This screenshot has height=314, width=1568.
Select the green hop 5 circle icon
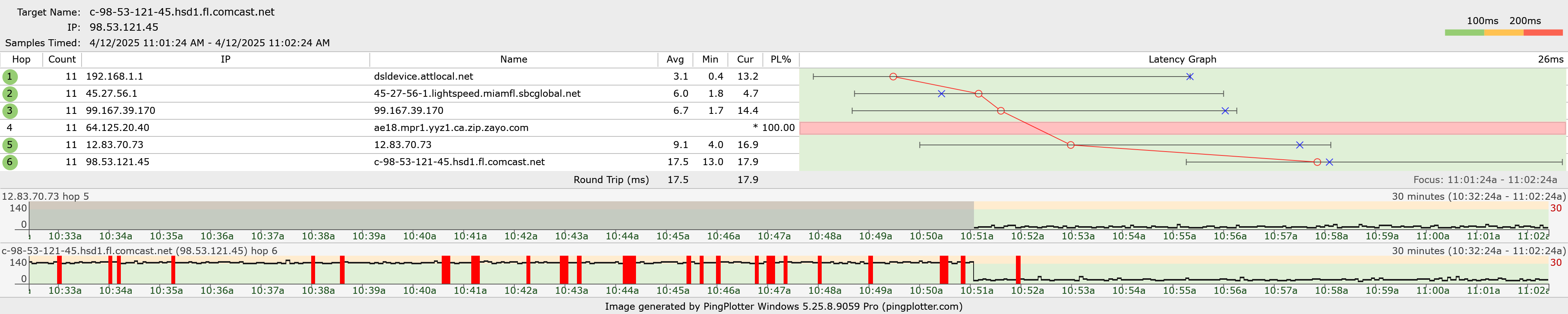coord(10,145)
